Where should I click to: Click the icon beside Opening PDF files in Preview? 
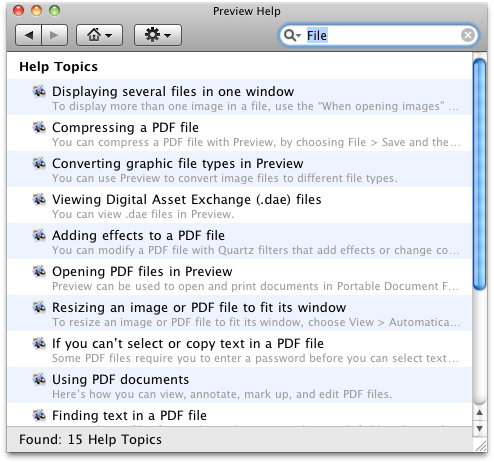coord(39,271)
